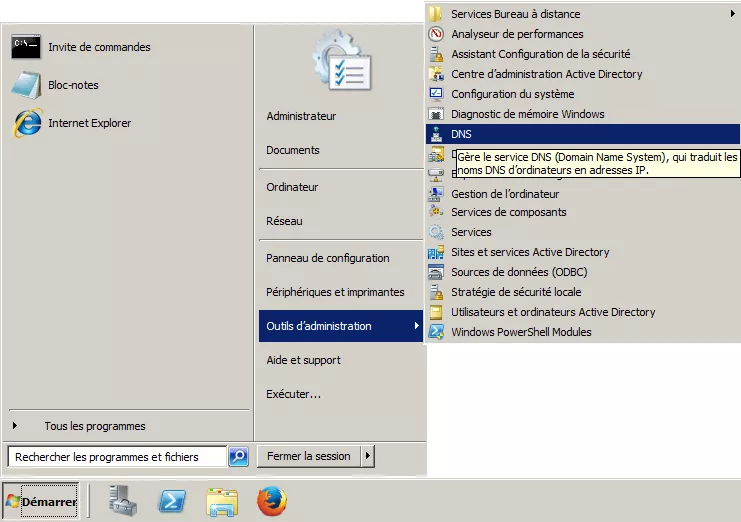The image size is (741, 522).
Task: Click the Administrateur user picture
Action: (342, 60)
